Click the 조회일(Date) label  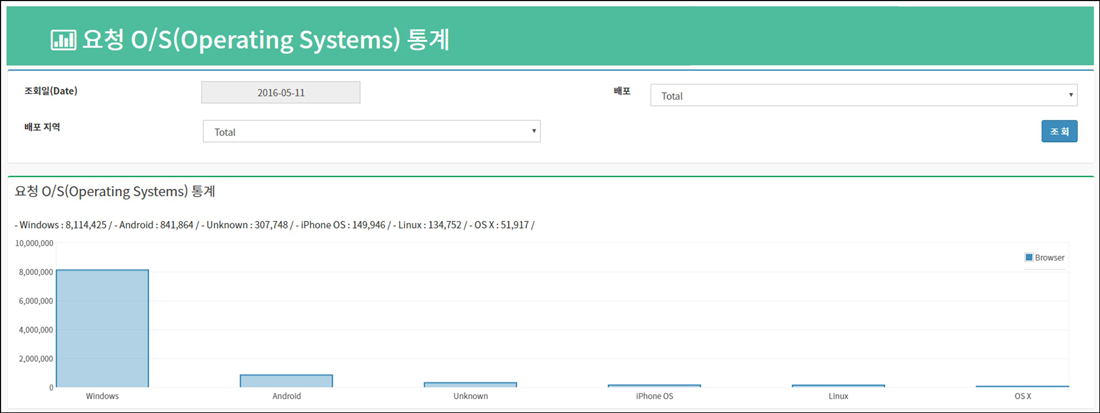pyautogui.click(x=51, y=91)
